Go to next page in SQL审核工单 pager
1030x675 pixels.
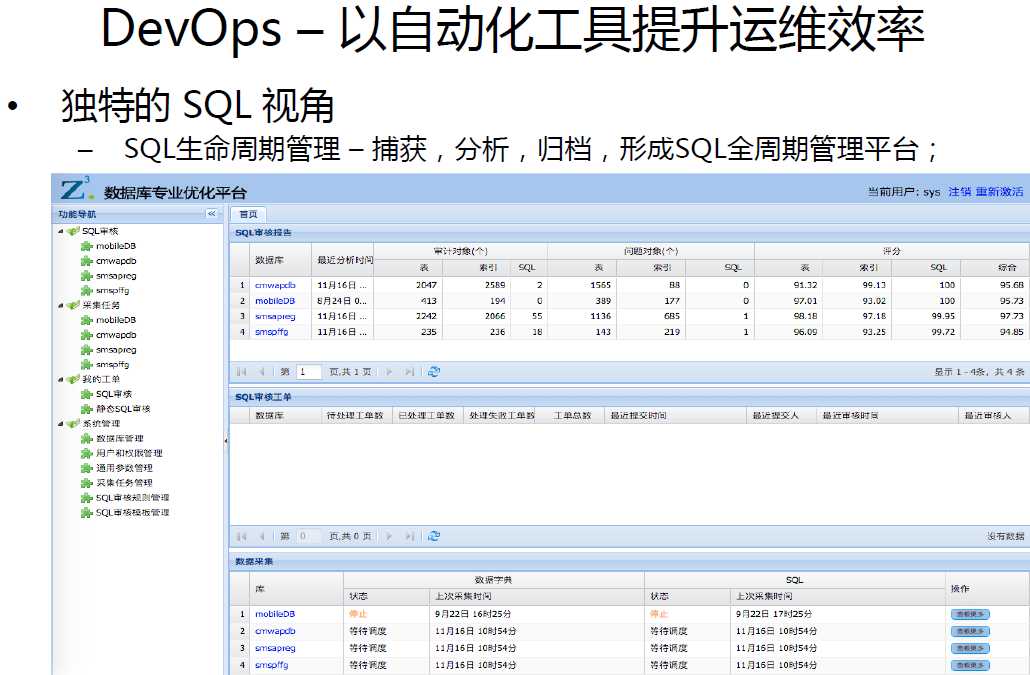tap(389, 536)
